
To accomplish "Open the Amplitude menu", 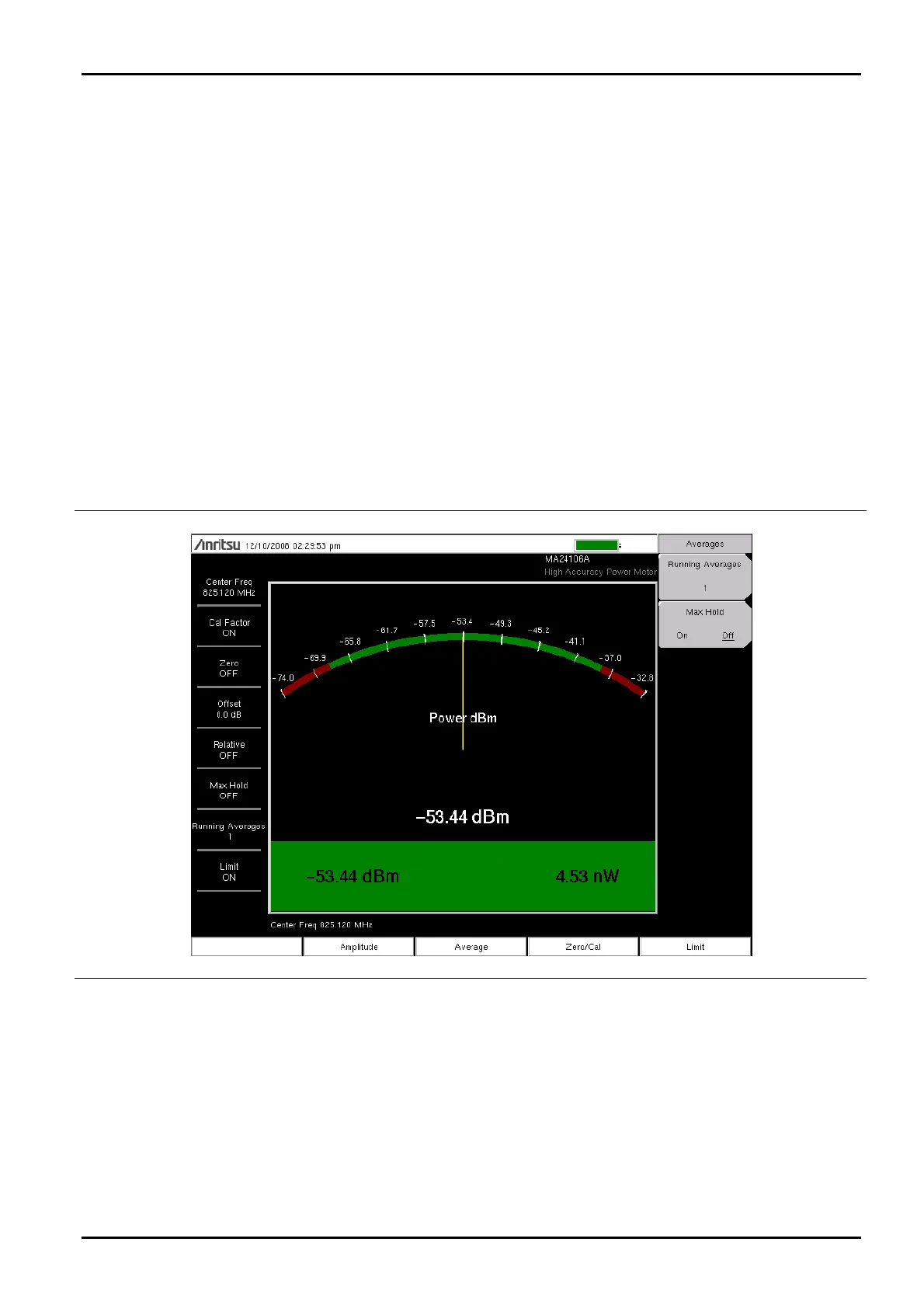I will pyautogui.click(x=359, y=947).
